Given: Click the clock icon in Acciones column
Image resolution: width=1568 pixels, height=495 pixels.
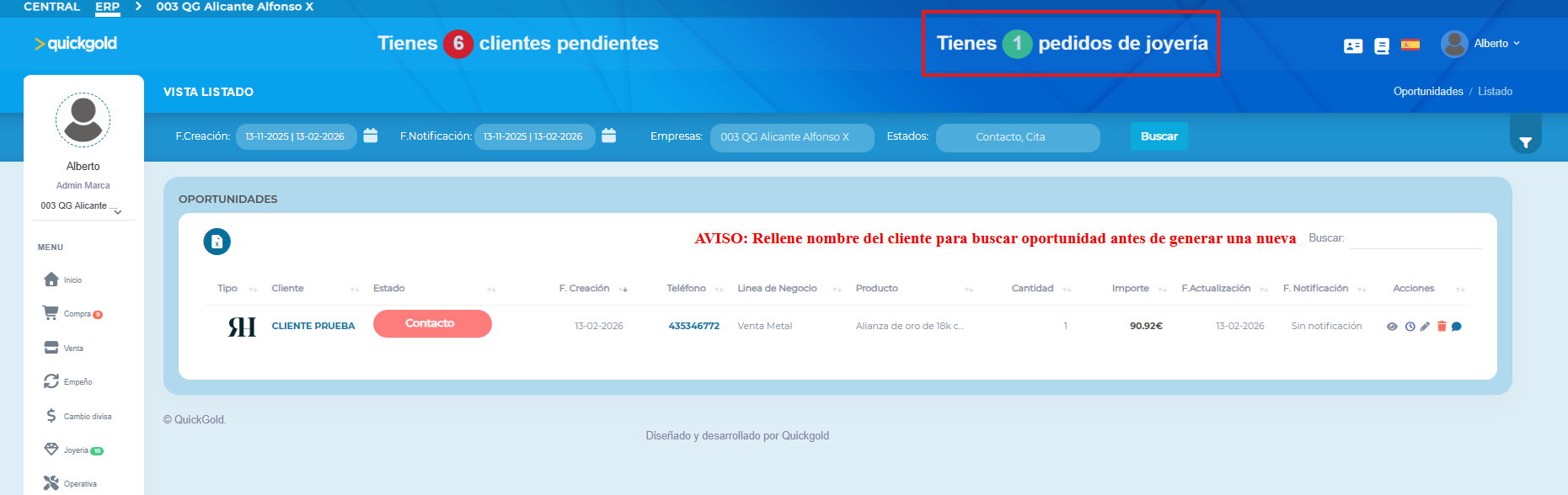Looking at the screenshot, I should click(1410, 327).
